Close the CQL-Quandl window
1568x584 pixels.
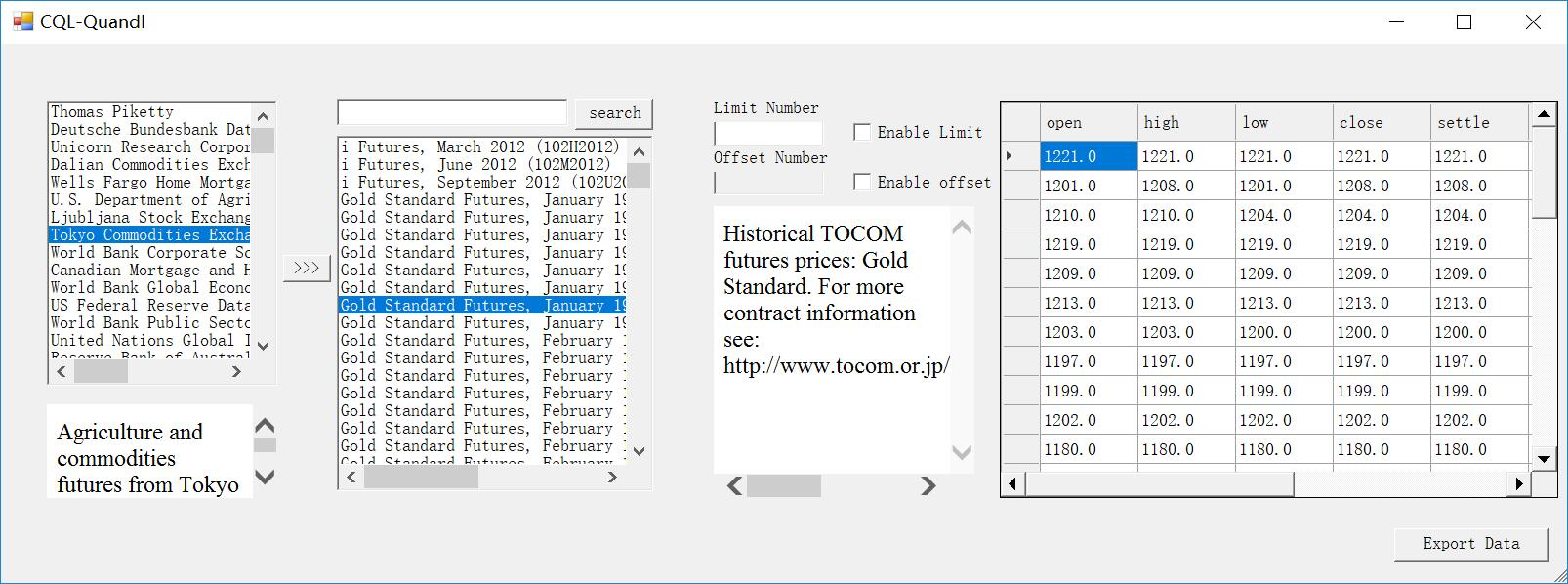click(x=1533, y=21)
